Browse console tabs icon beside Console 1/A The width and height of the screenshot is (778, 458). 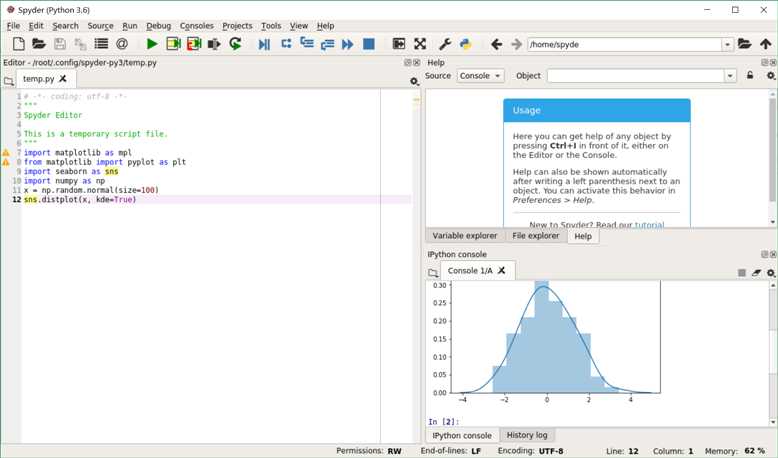(x=433, y=272)
